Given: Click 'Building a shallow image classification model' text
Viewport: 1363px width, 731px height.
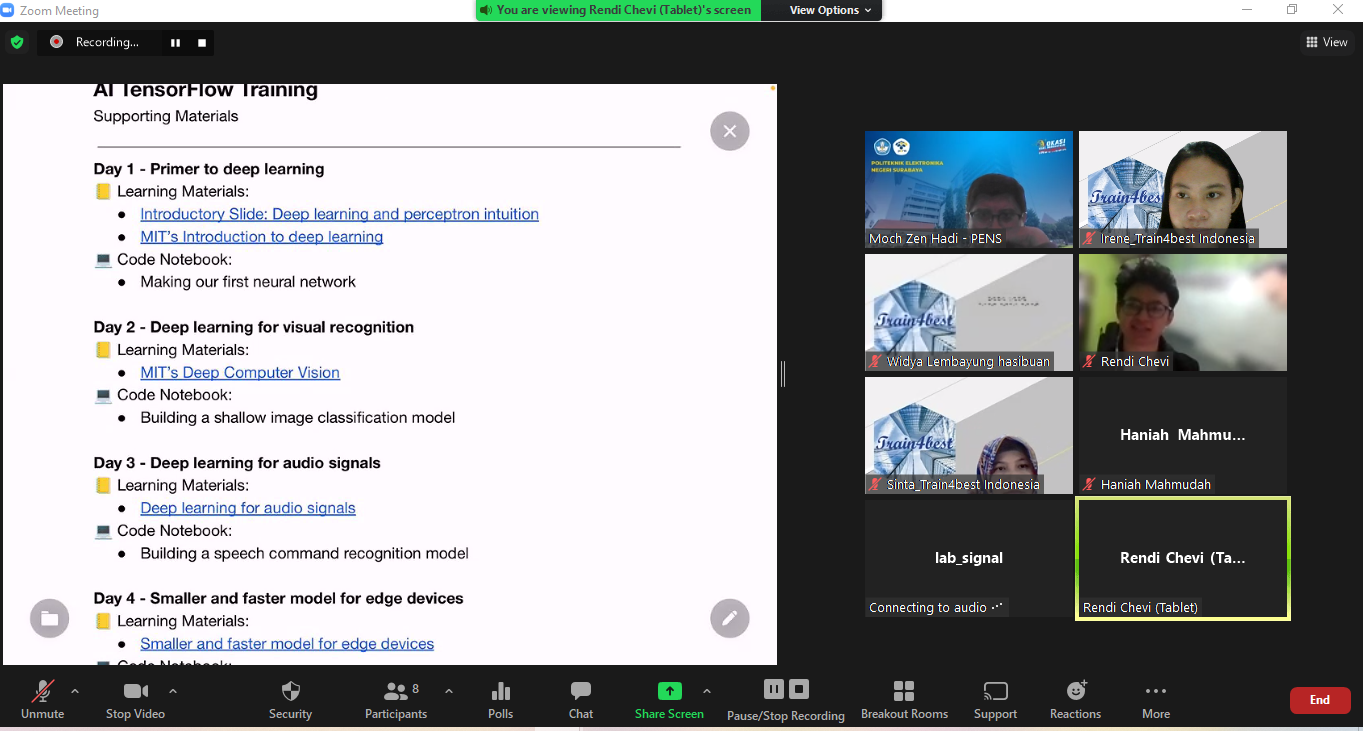Looking at the screenshot, I should (298, 417).
